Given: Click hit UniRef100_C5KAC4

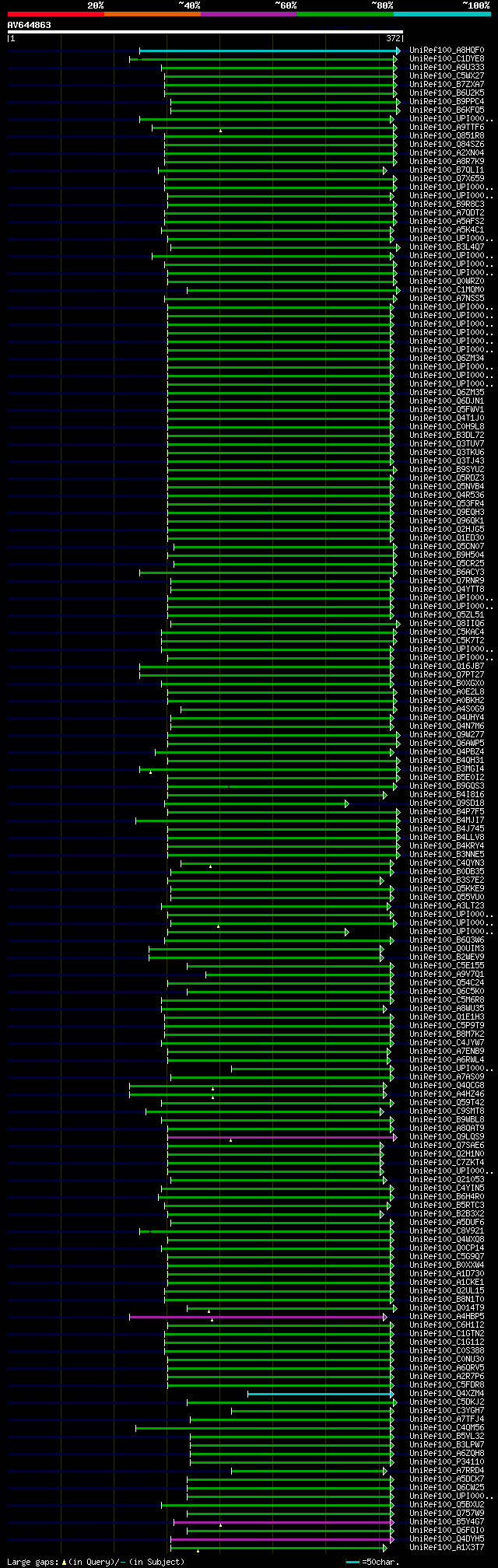Looking at the screenshot, I should tap(447, 632).
